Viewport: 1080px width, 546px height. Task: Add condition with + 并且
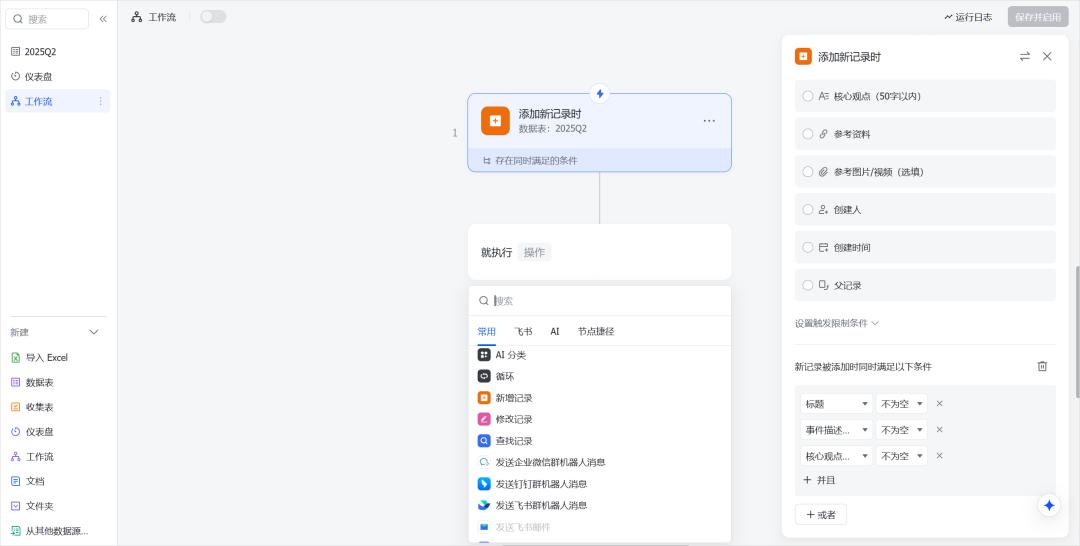click(820, 480)
